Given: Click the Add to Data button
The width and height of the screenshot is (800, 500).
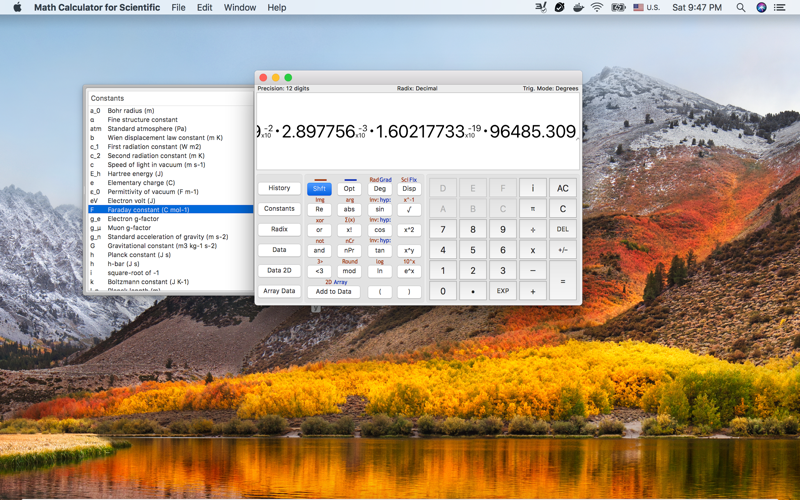Looking at the screenshot, I should click(334, 292).
